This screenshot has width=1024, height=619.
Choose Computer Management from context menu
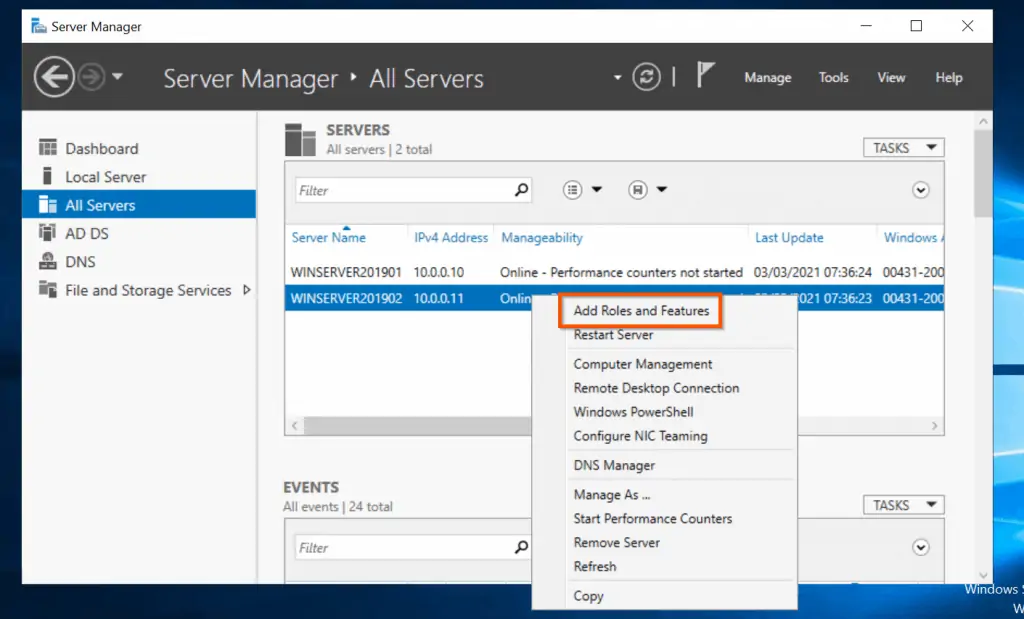point(643,364)
